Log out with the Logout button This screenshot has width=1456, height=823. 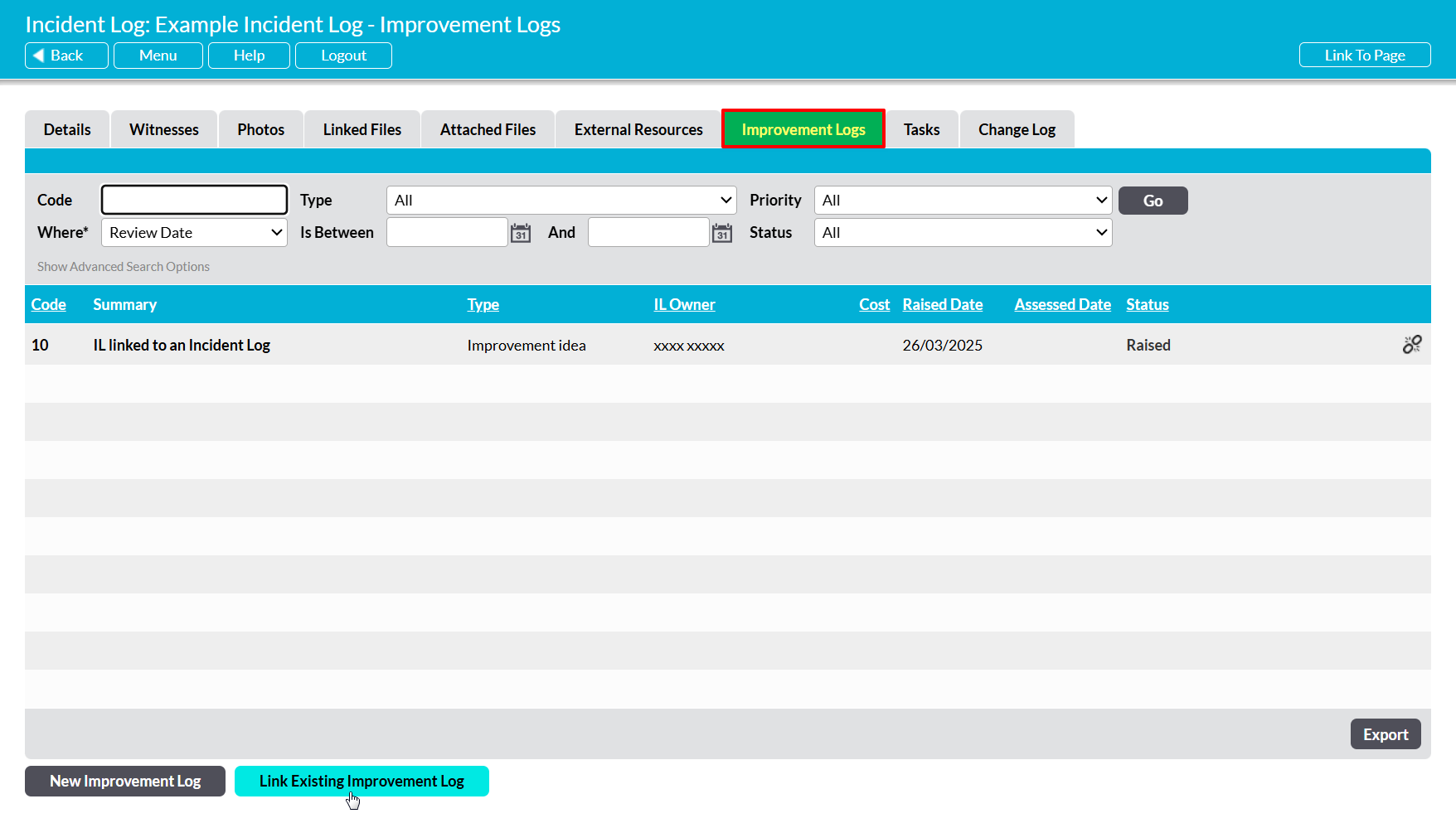(343, 56)
